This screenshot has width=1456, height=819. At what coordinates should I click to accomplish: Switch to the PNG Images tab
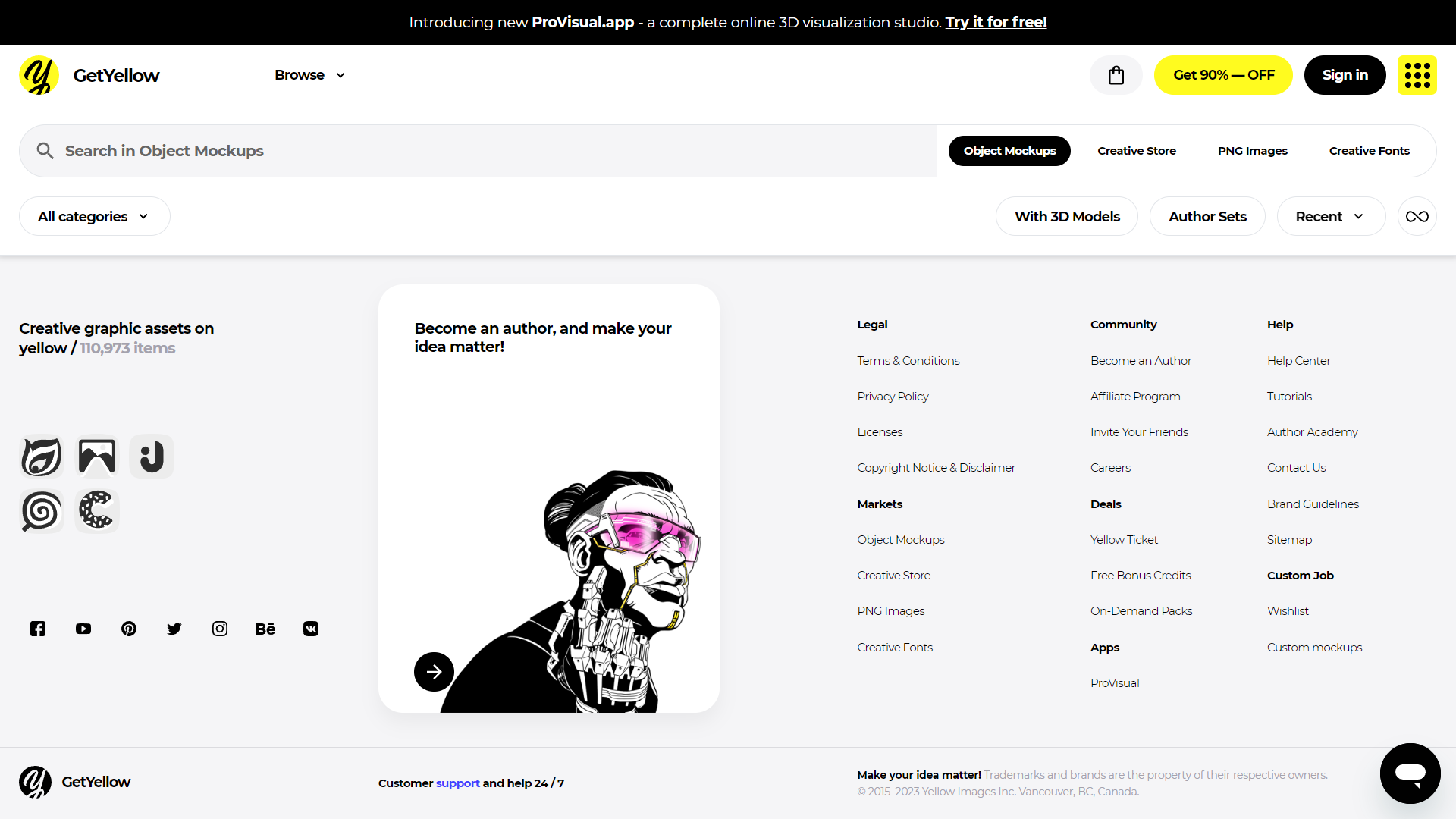point(1252,151)
